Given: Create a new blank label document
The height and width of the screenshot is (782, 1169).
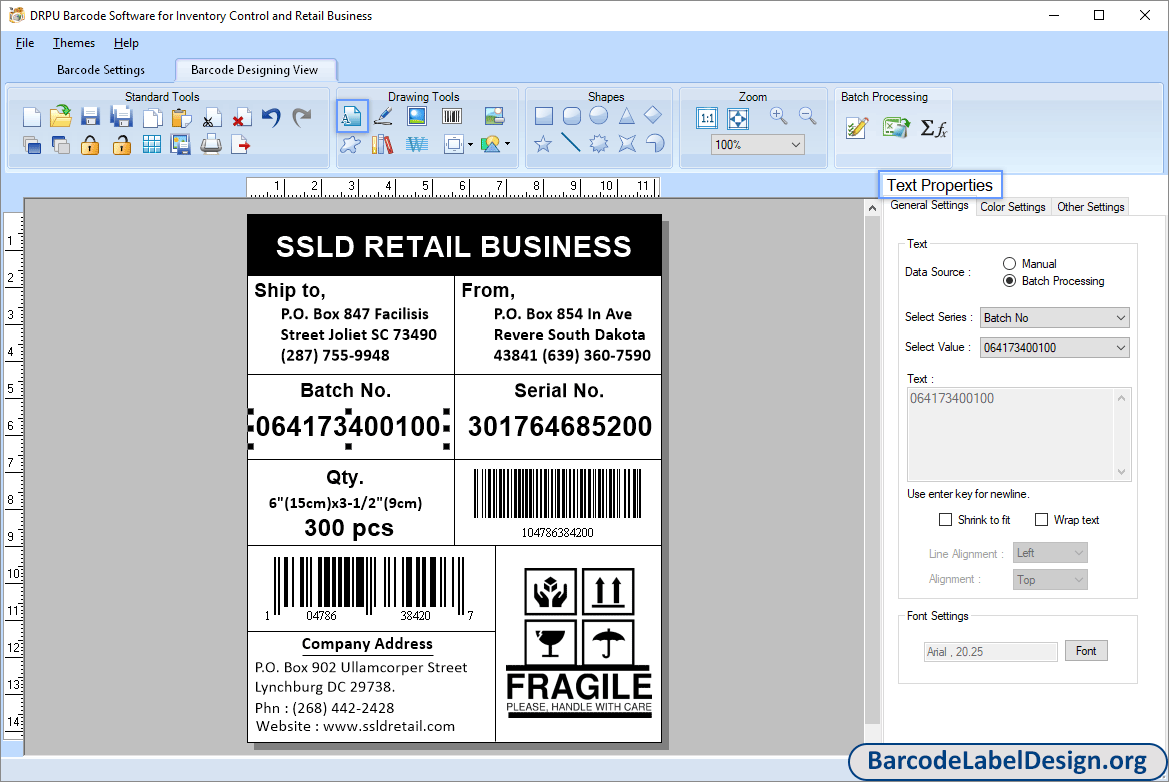Looking at the screenshot, I should click(31, 117).
